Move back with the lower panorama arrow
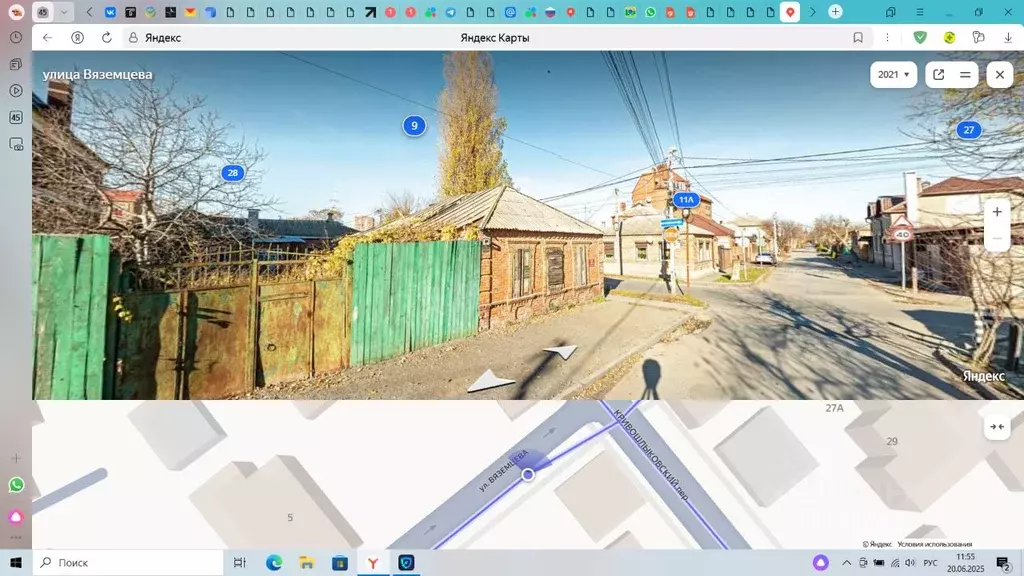 click(x=490, y=381)
